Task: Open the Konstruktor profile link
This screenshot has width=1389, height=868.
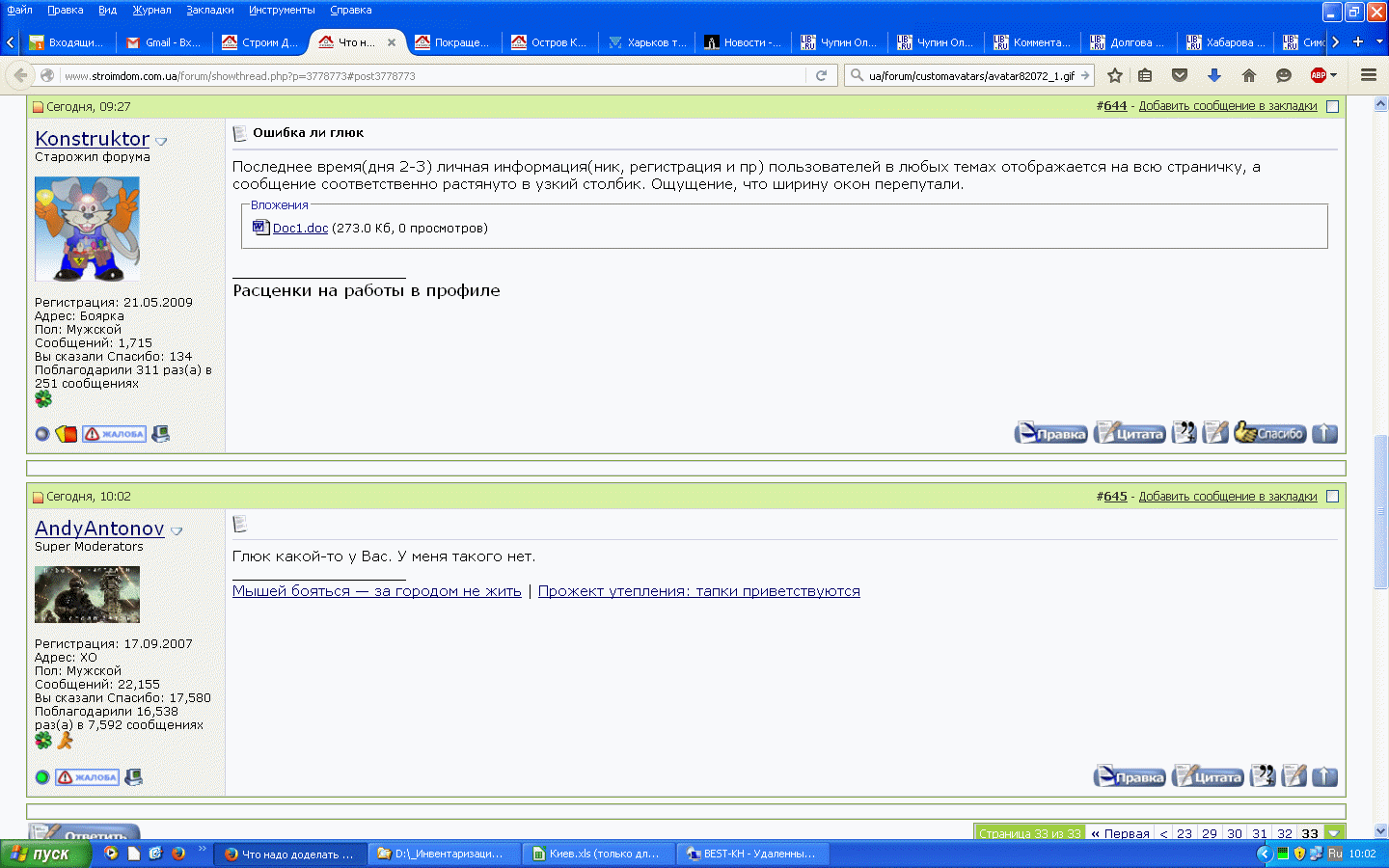Action: (93, 139)
